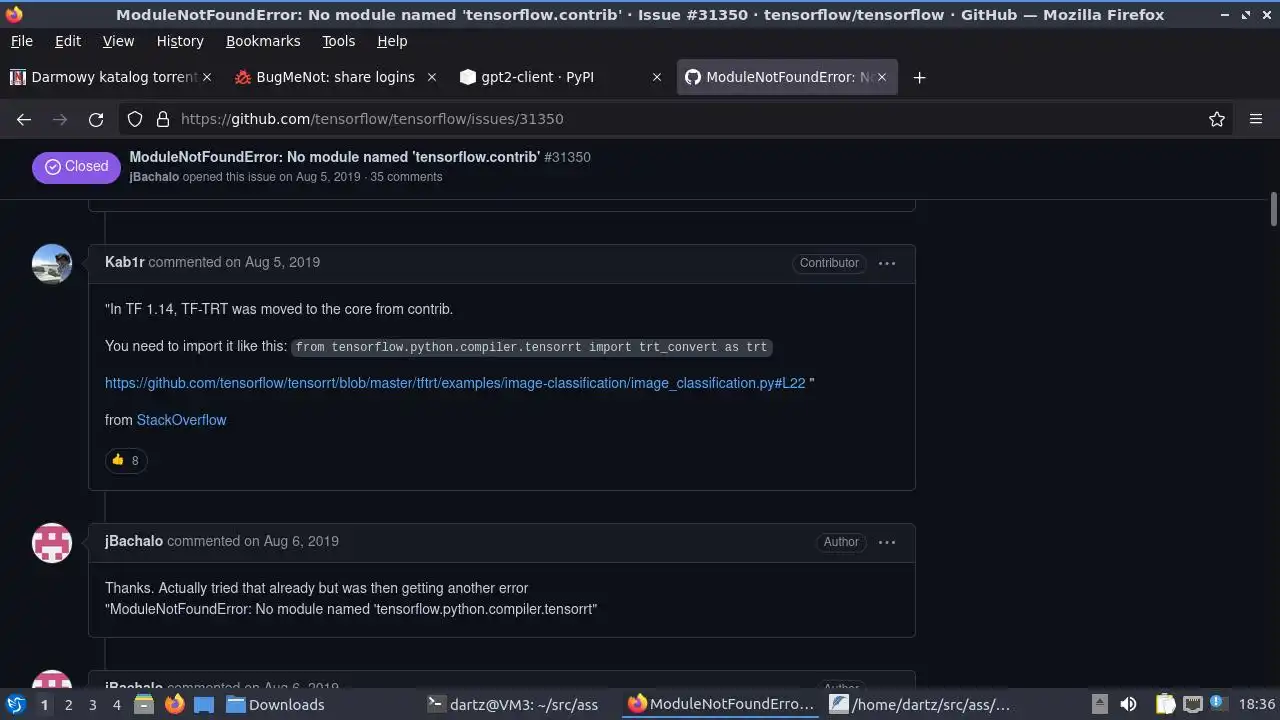
Task: Click Kab1r's avatar image
Action: click(52, 264)
